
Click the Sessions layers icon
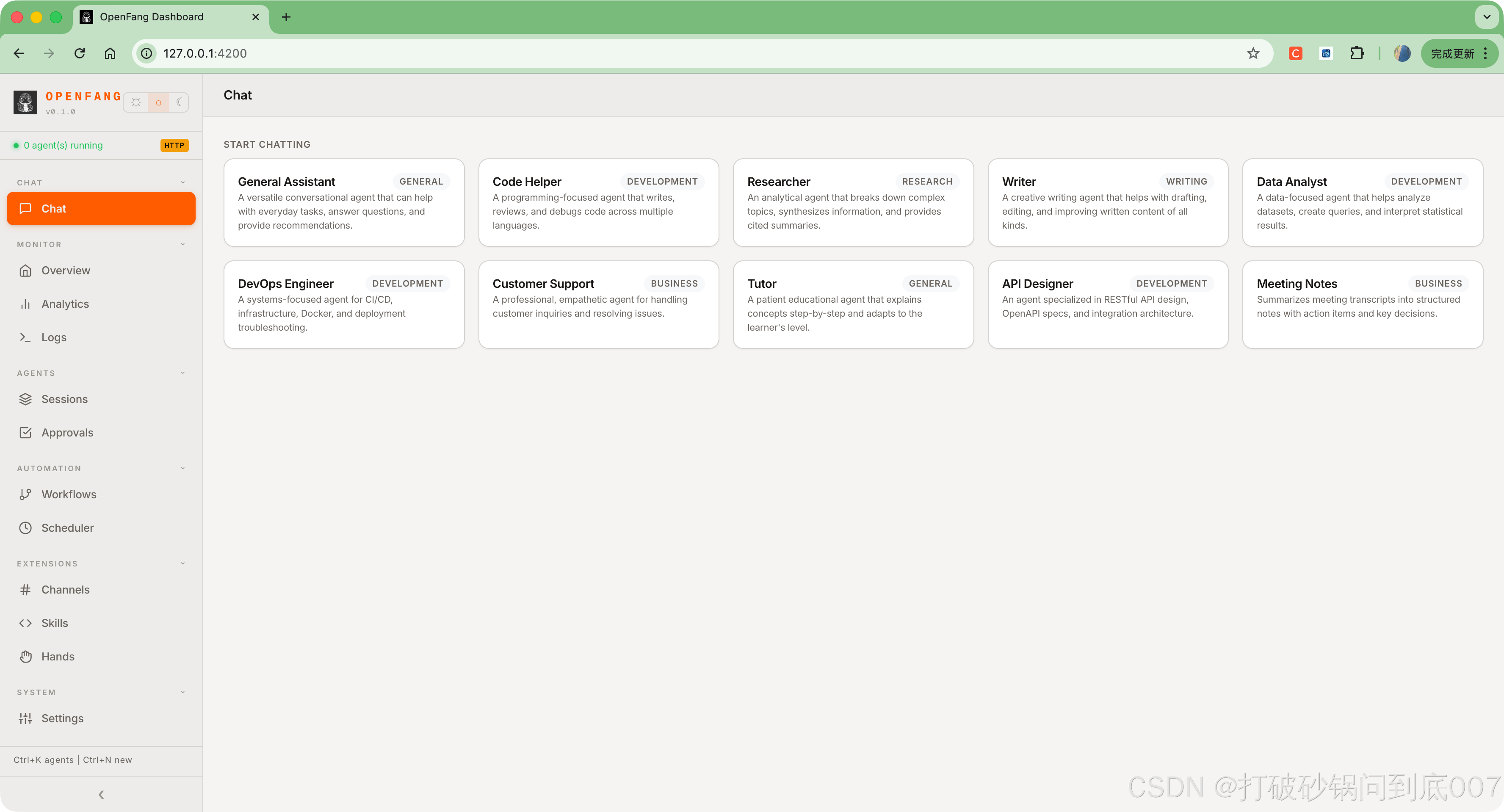coord(25,399)
